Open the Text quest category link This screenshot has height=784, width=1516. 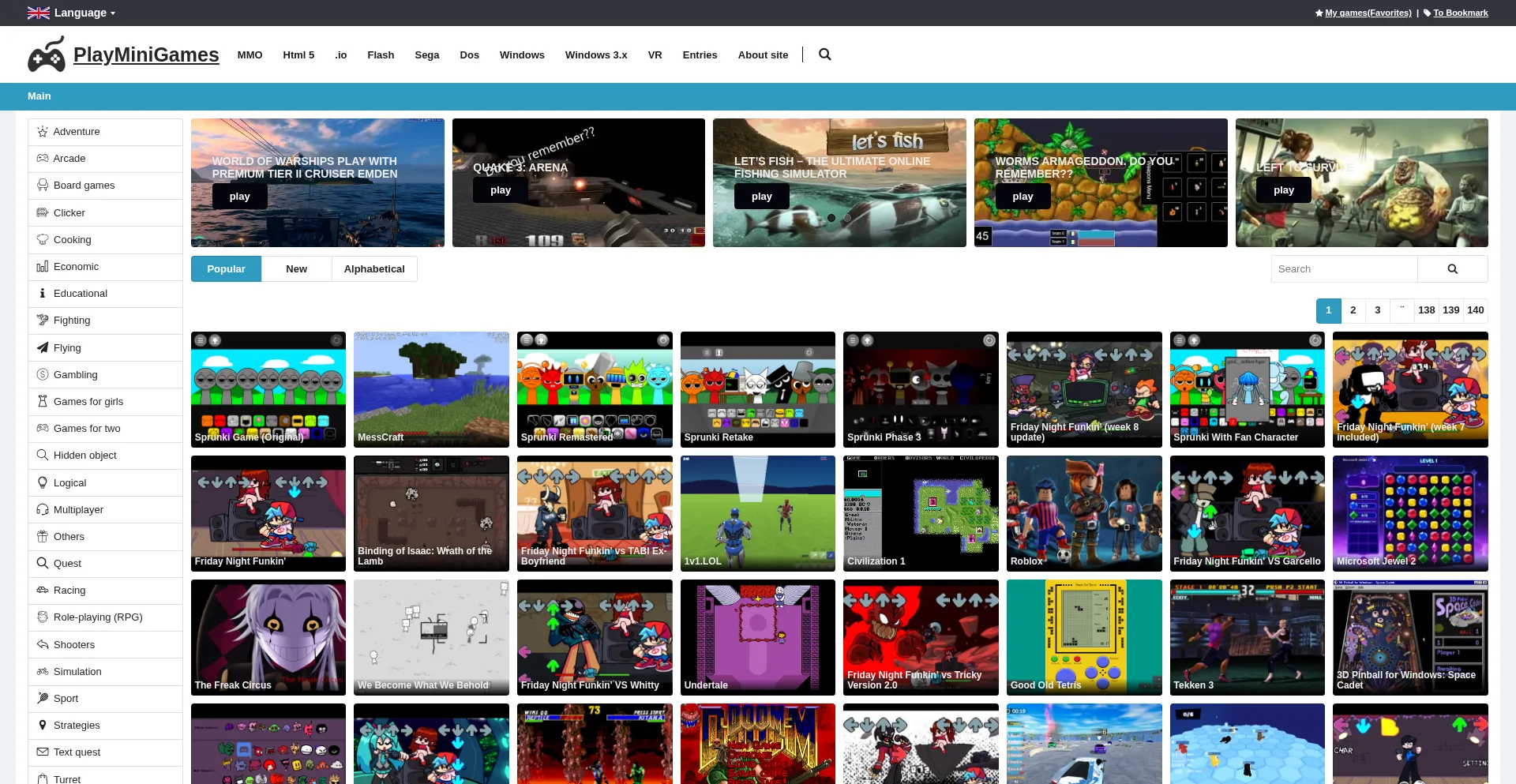coord(77,752)
